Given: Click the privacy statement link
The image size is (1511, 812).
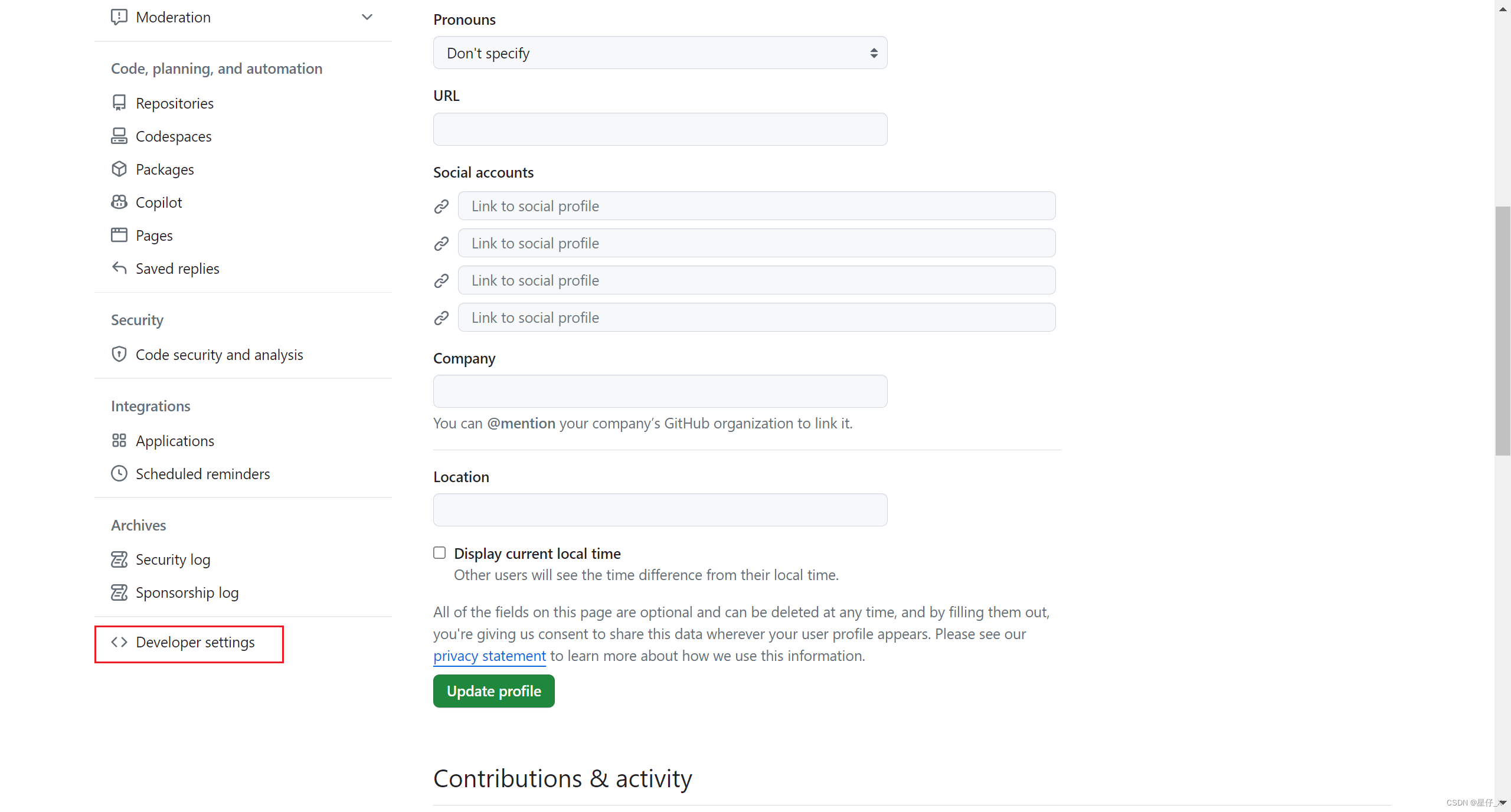Looking at the screenshot, I should click(489, 655).
